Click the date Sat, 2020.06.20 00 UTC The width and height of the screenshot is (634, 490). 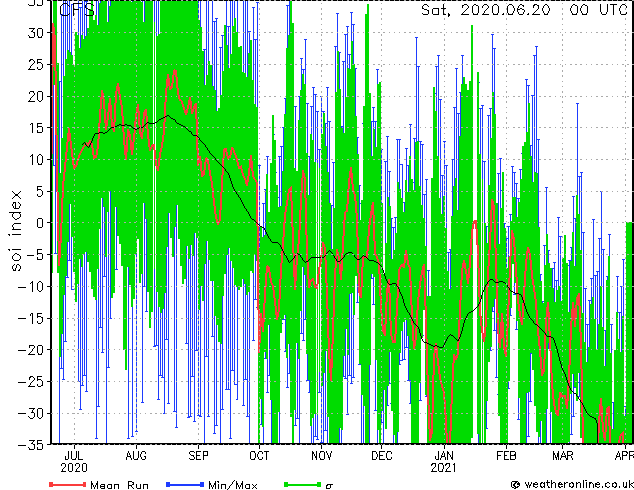pos(524,10)
